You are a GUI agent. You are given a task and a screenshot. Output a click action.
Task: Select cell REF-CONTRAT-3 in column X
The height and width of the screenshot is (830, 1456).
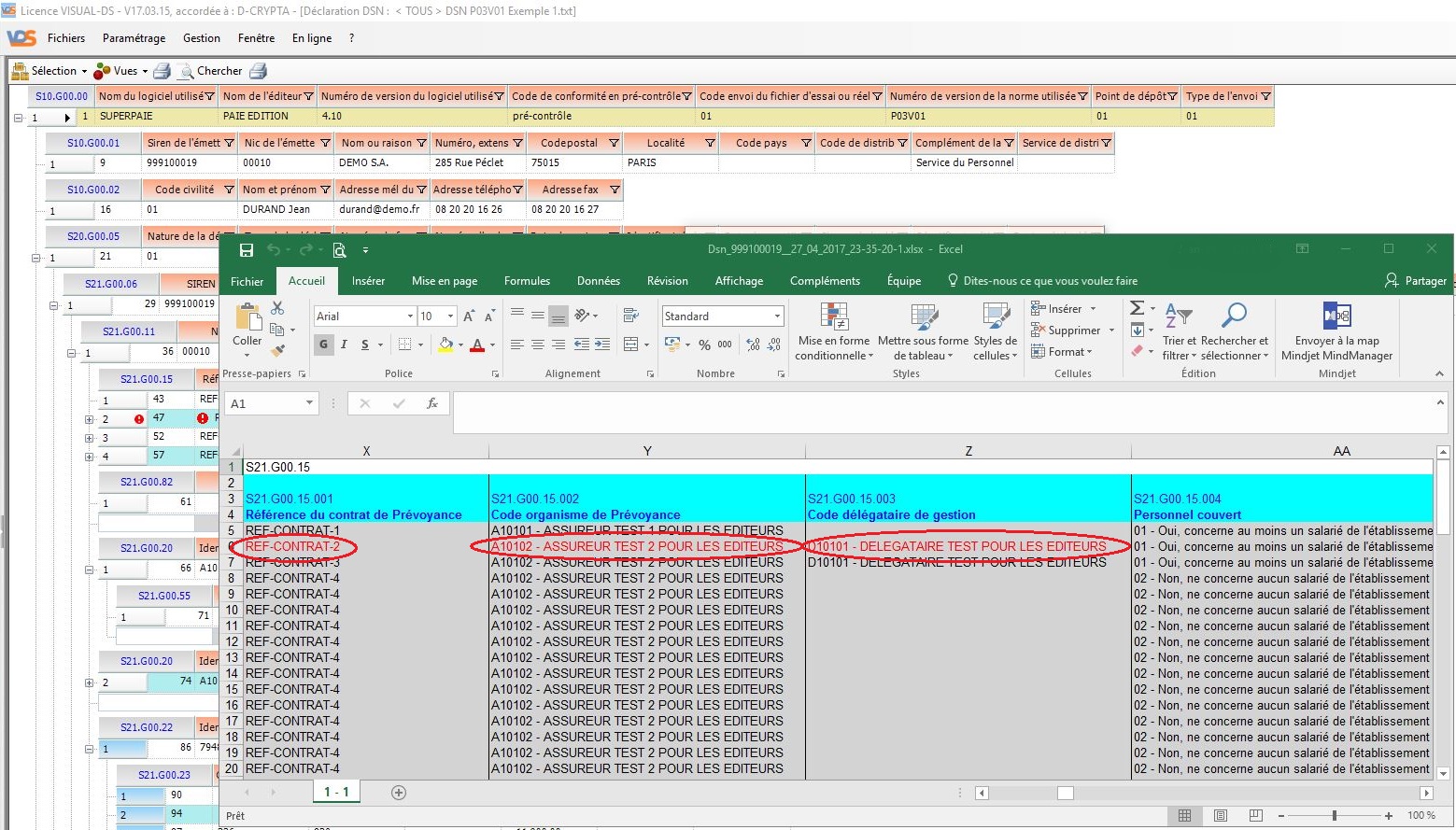pyautogui.click(x=365, y=562)
